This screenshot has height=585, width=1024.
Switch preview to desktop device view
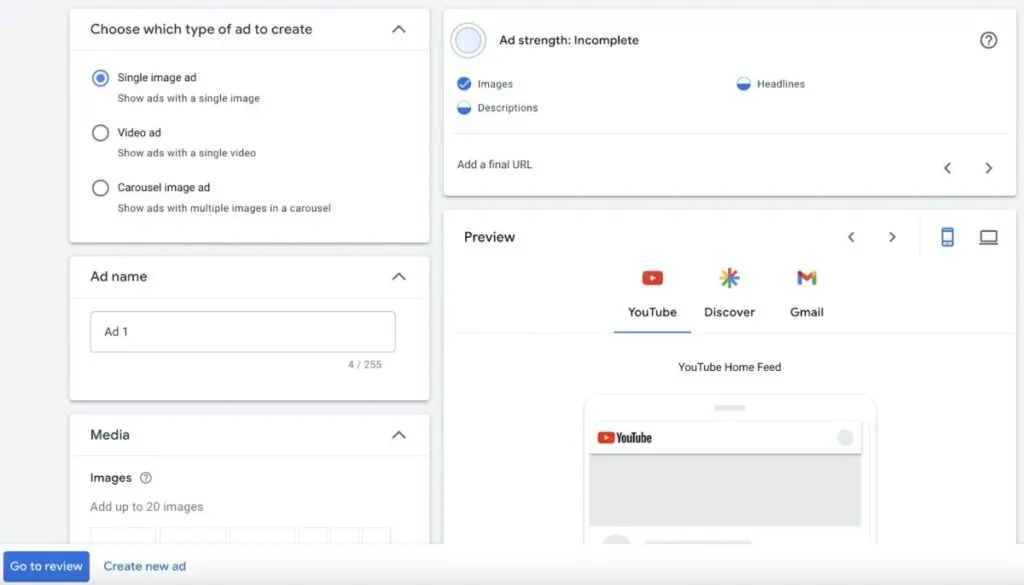988,237
